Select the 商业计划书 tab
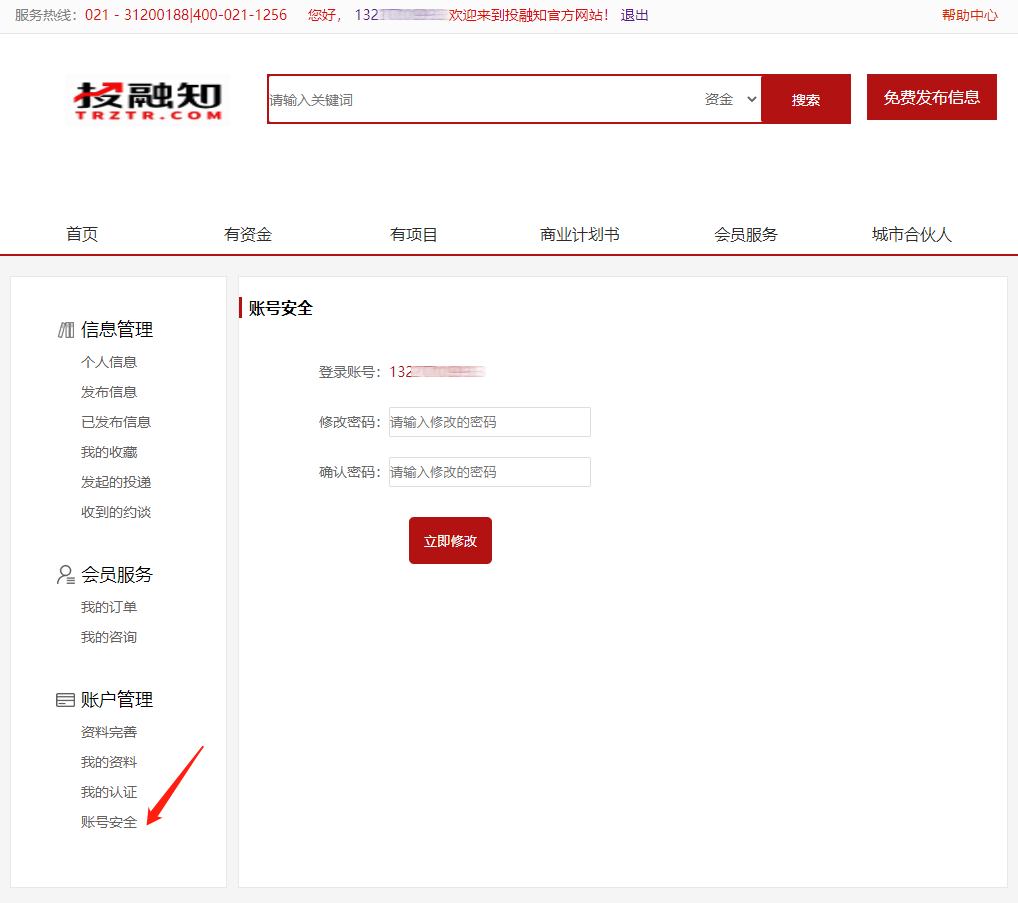The height and width of the screenshot is (903, 1018). (579, 234)
